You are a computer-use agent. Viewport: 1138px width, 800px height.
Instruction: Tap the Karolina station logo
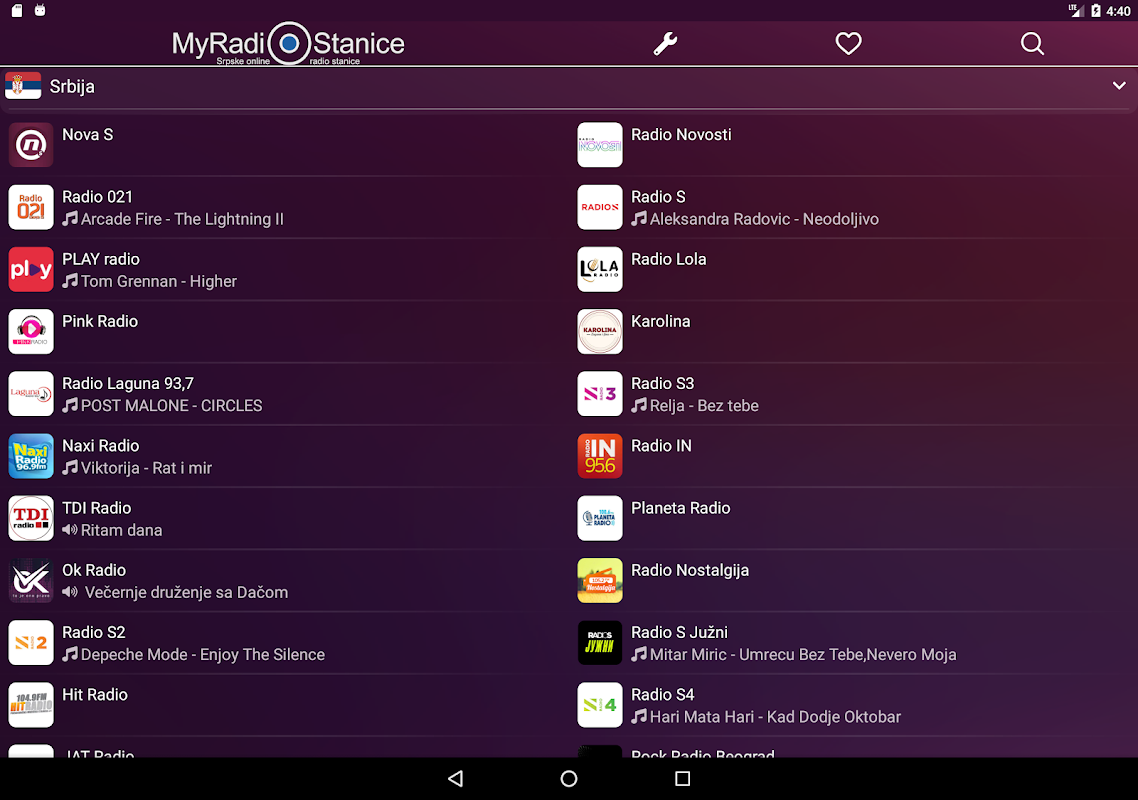pyautogui.click(x=600, y=331)
